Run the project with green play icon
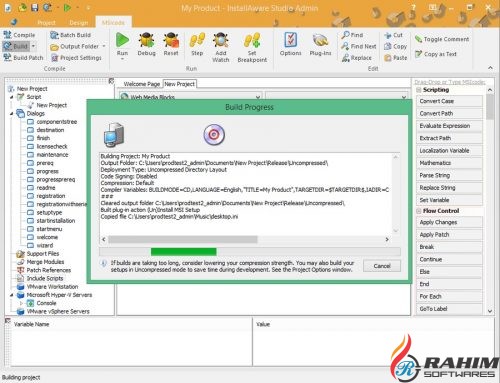The height and width of the screenshot is (383, 500). (x=122, y=40)
